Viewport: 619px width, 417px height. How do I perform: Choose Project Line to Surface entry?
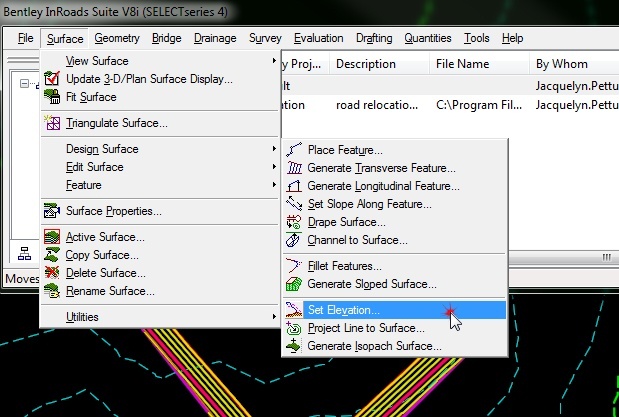(395, 328)
